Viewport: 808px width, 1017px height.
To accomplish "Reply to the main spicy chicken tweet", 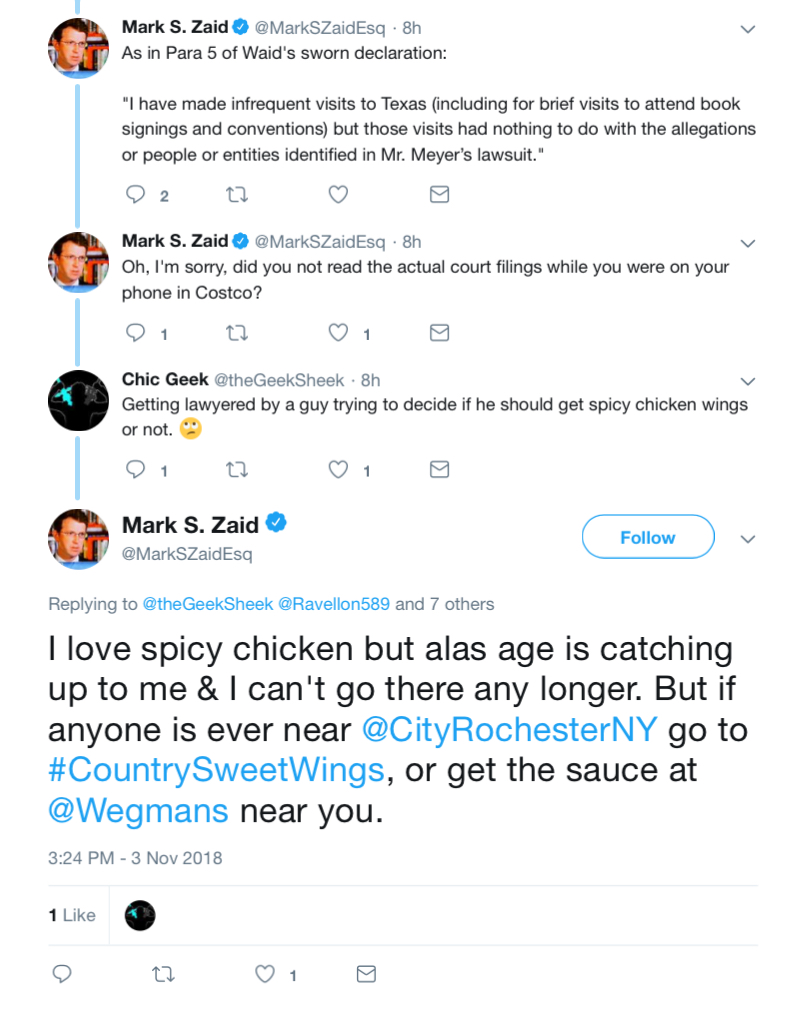I will click(62, 974).
